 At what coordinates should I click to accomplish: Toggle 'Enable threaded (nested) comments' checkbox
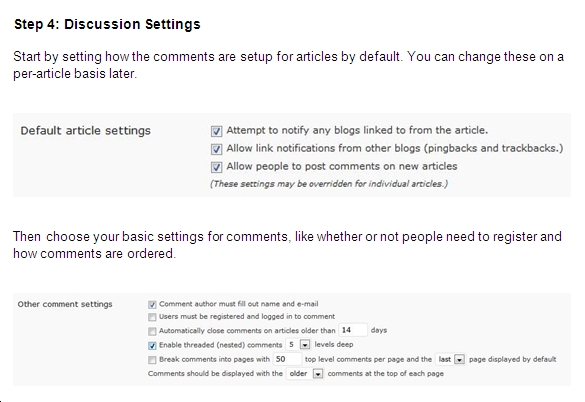click(152, 345)
